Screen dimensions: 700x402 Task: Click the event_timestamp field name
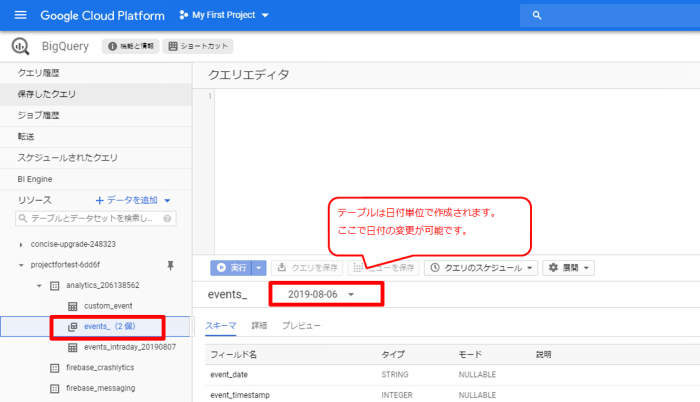pos(240,395)
